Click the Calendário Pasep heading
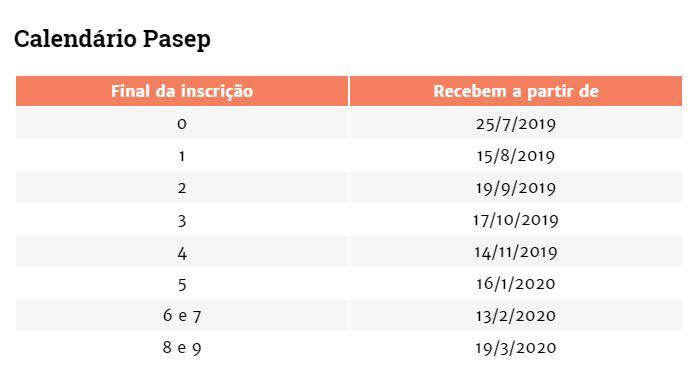 click(x=112, y=39)
